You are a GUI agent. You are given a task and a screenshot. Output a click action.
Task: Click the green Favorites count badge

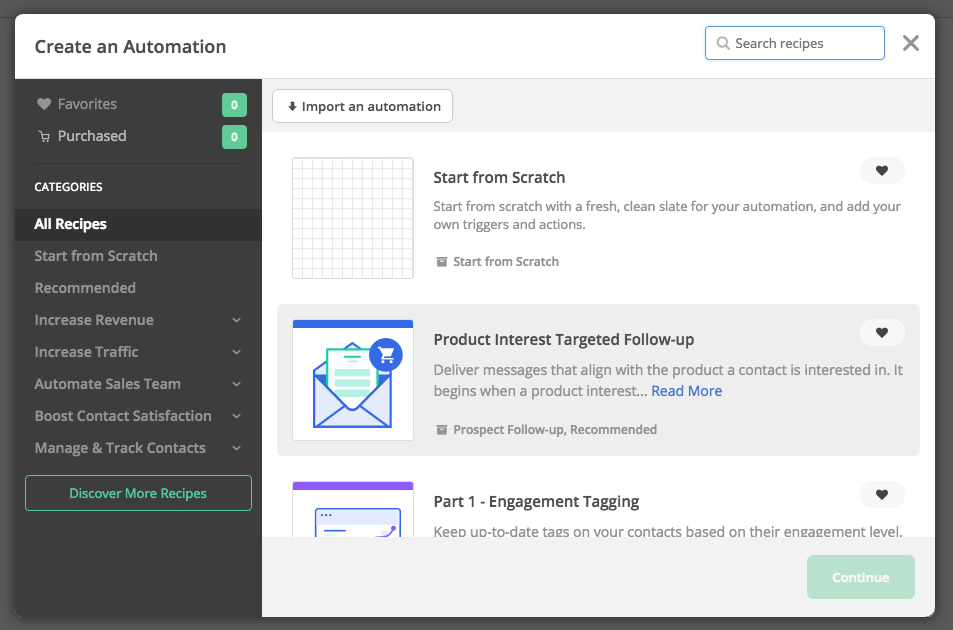pyautogui.click(x=233, y=104)
